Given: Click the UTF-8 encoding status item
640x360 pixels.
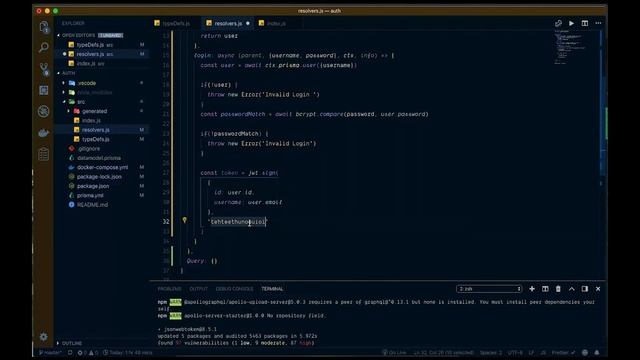Looking at the screenshot, I should (x=515, y=352).
